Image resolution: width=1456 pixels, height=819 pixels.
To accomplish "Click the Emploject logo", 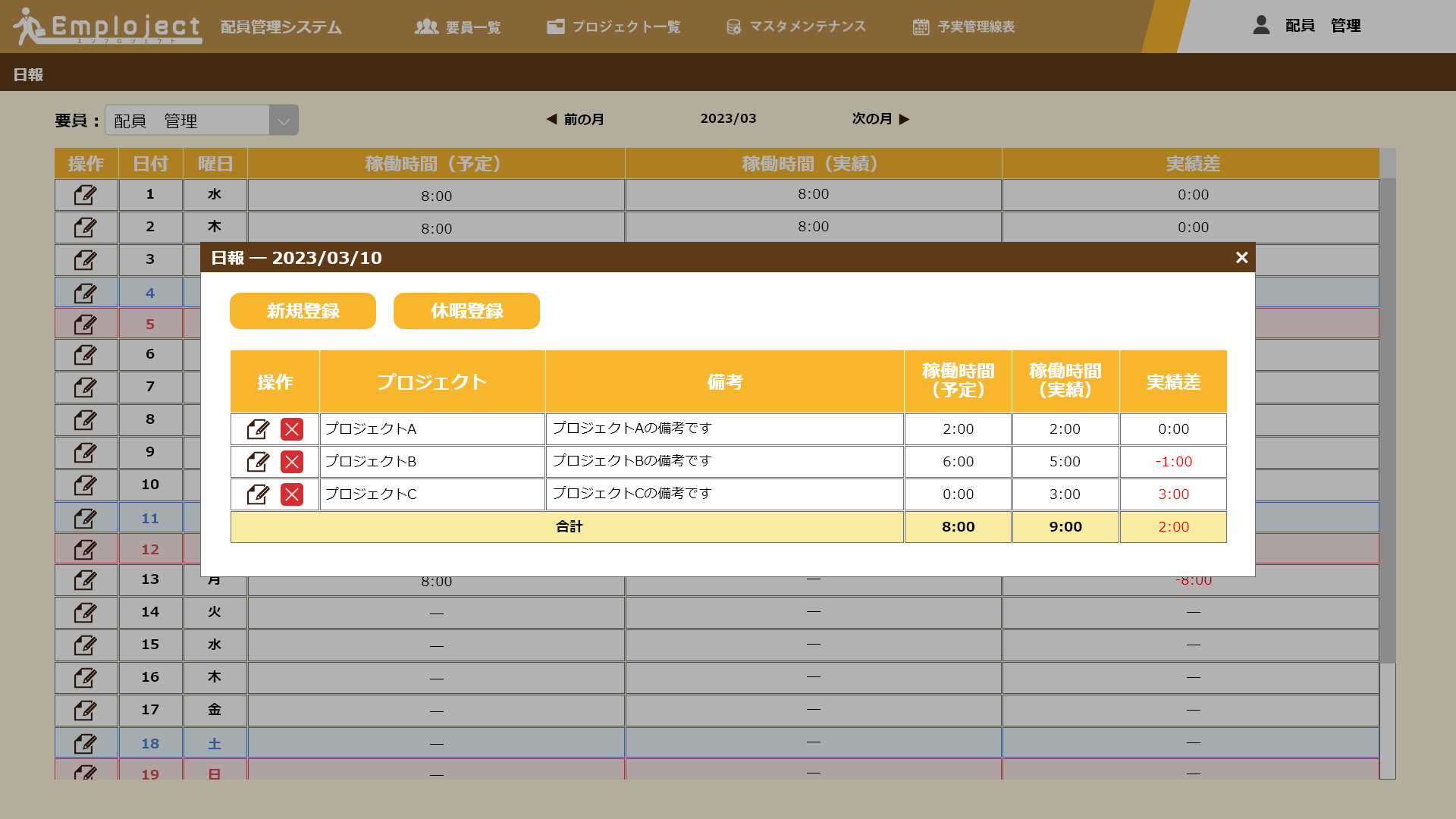I will [x=107, y=27].
